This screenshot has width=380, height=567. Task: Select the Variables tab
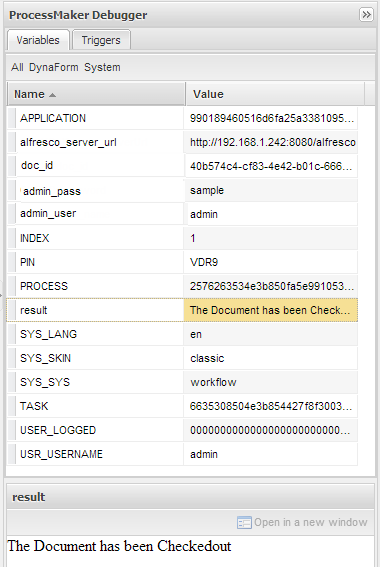click(x=38, y=40)
